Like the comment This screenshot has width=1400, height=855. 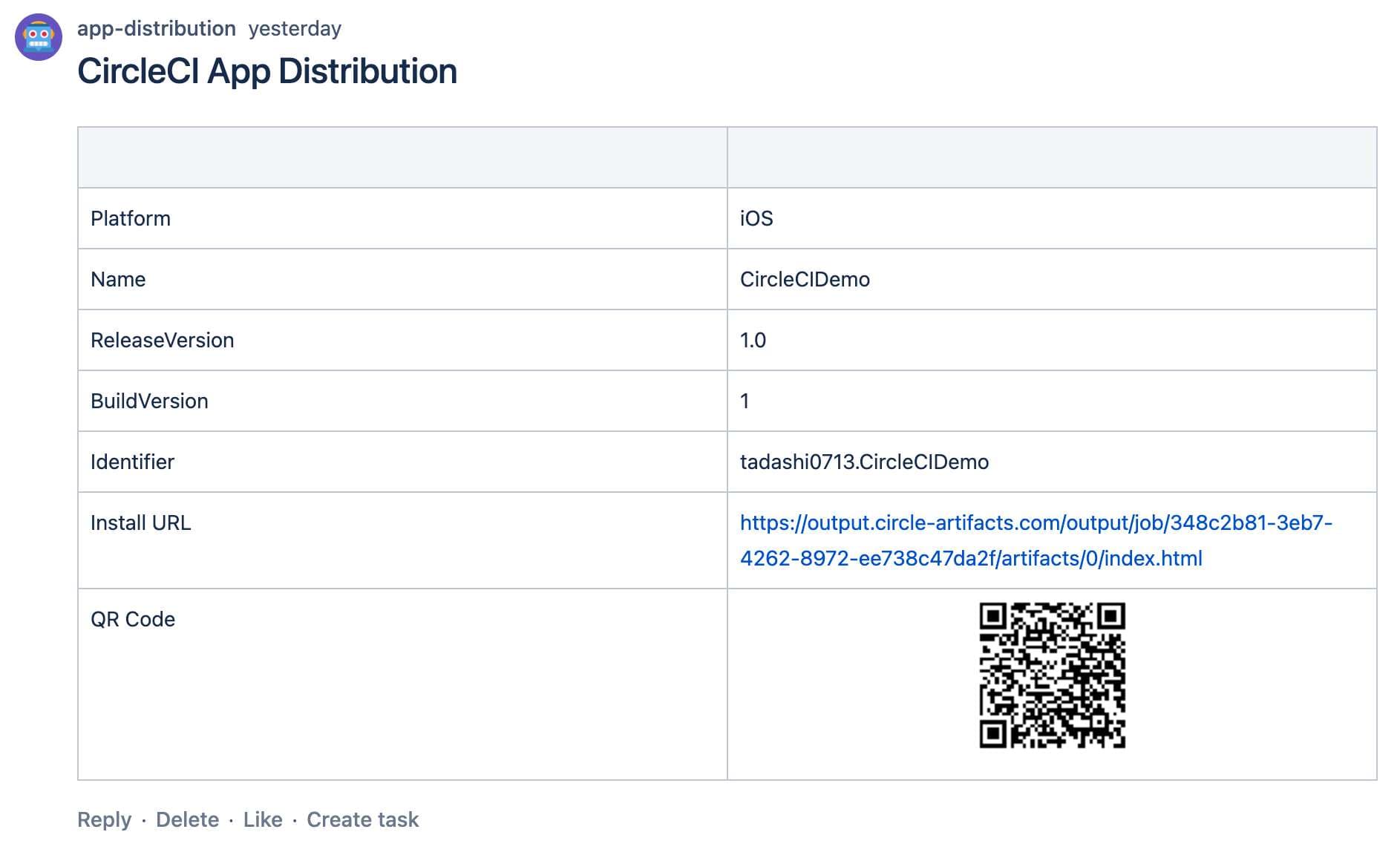click(x=263, y=819)
